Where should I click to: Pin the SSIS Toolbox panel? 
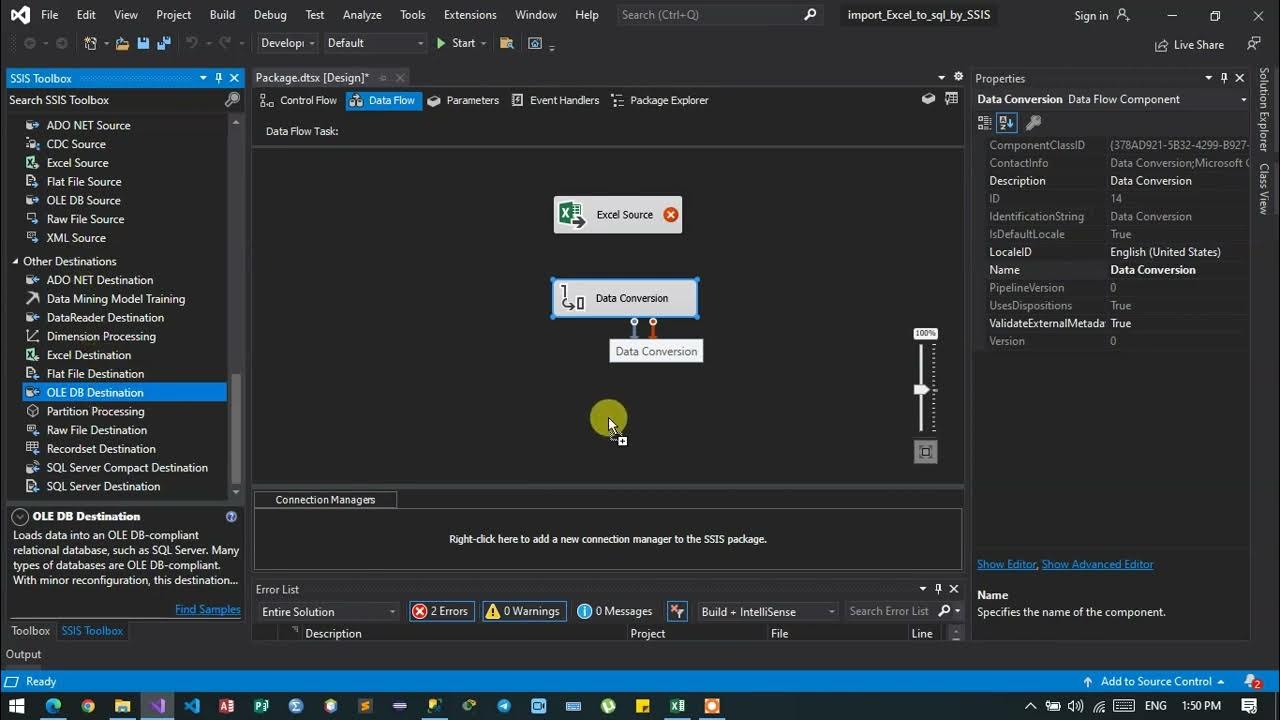click(218, 78)
